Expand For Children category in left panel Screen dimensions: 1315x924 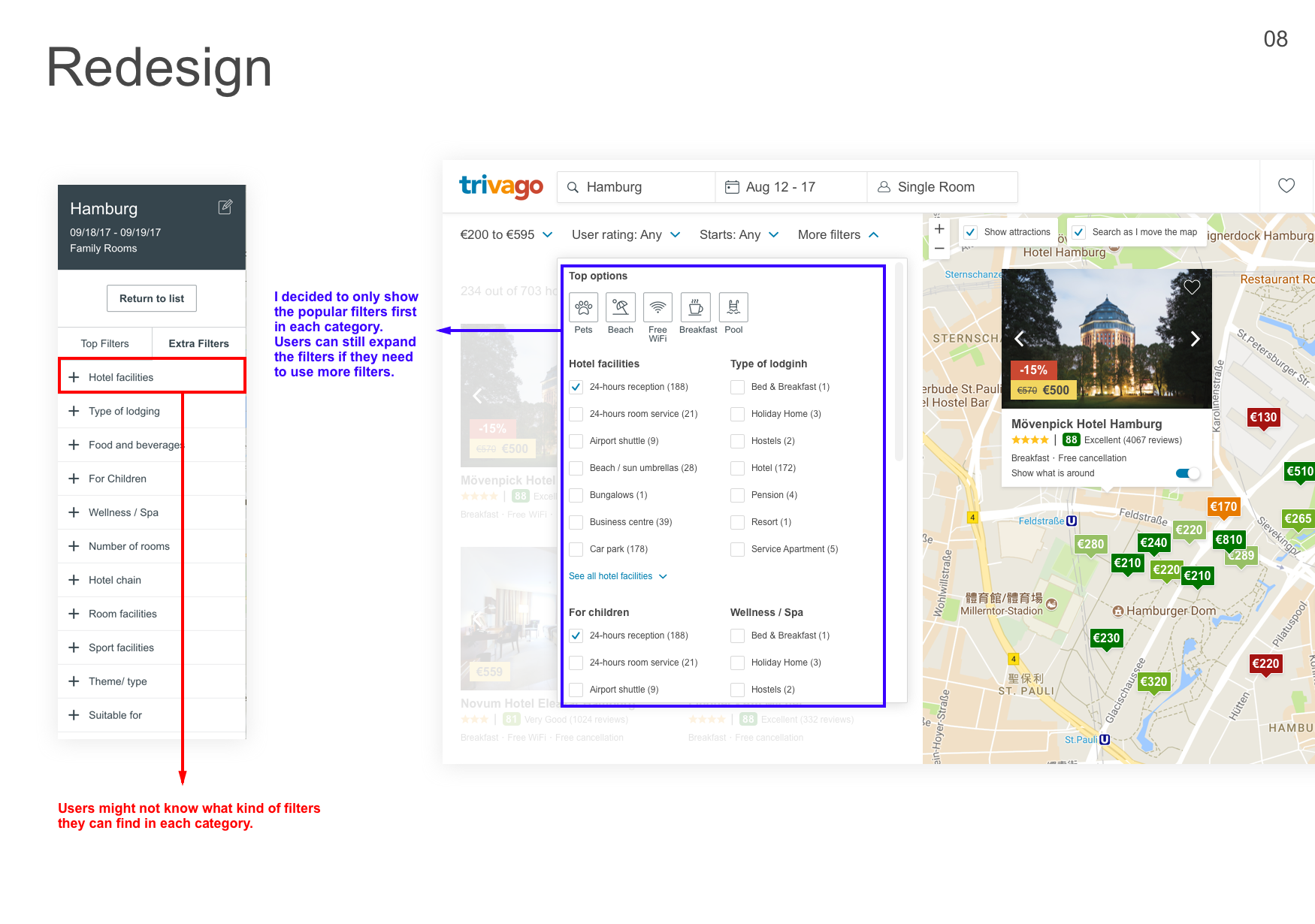pos(152,479)
